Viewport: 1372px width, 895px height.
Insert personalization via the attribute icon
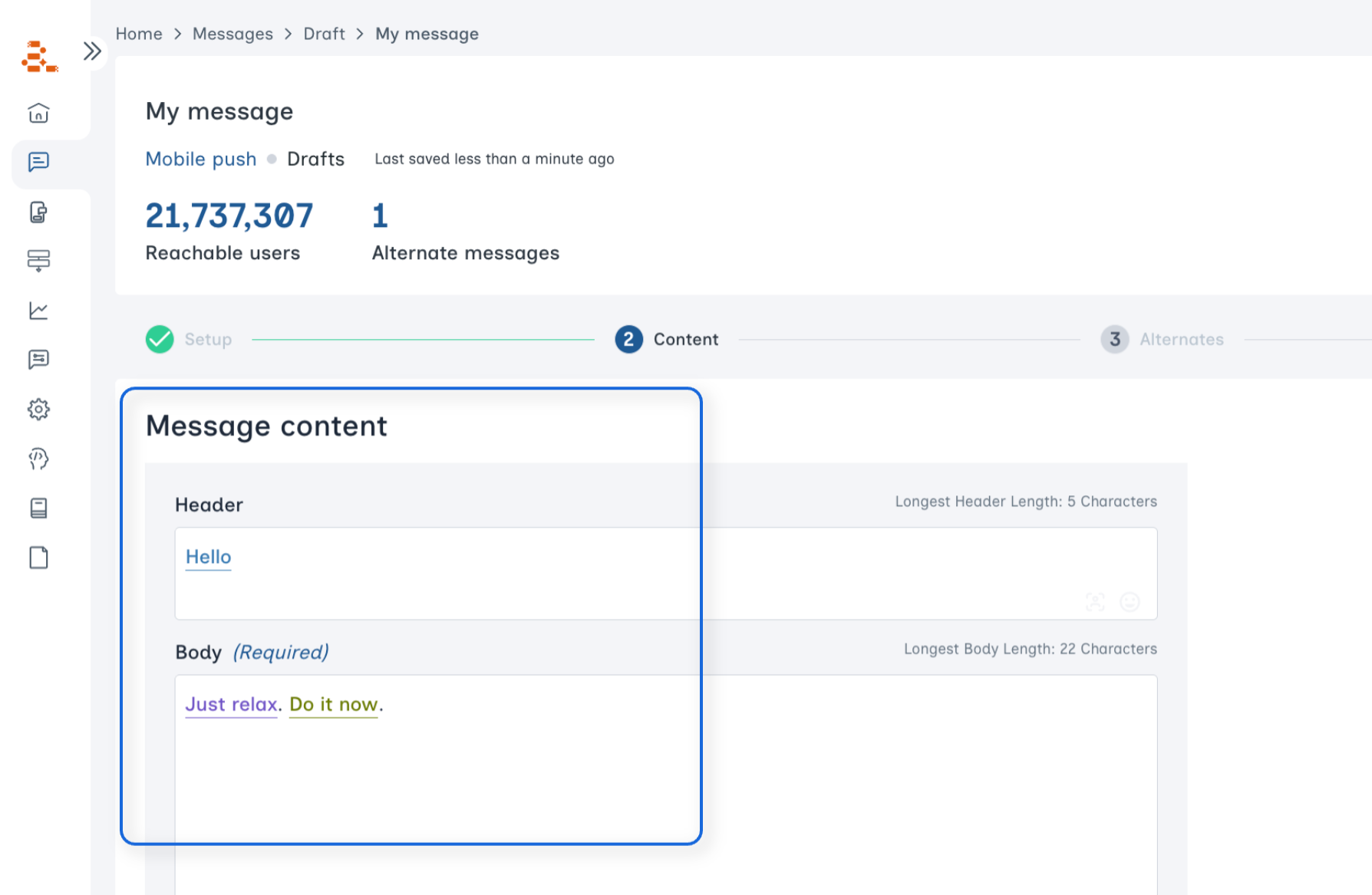1096,603
